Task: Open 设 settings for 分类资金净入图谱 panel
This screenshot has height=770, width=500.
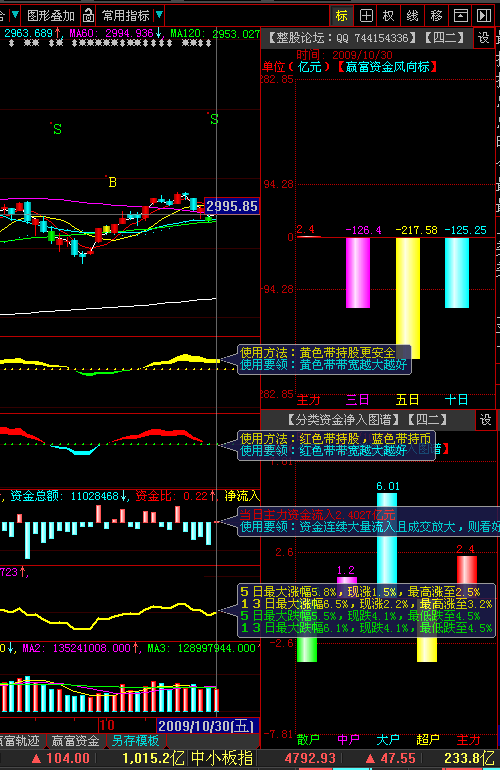Action: [485, 420]
